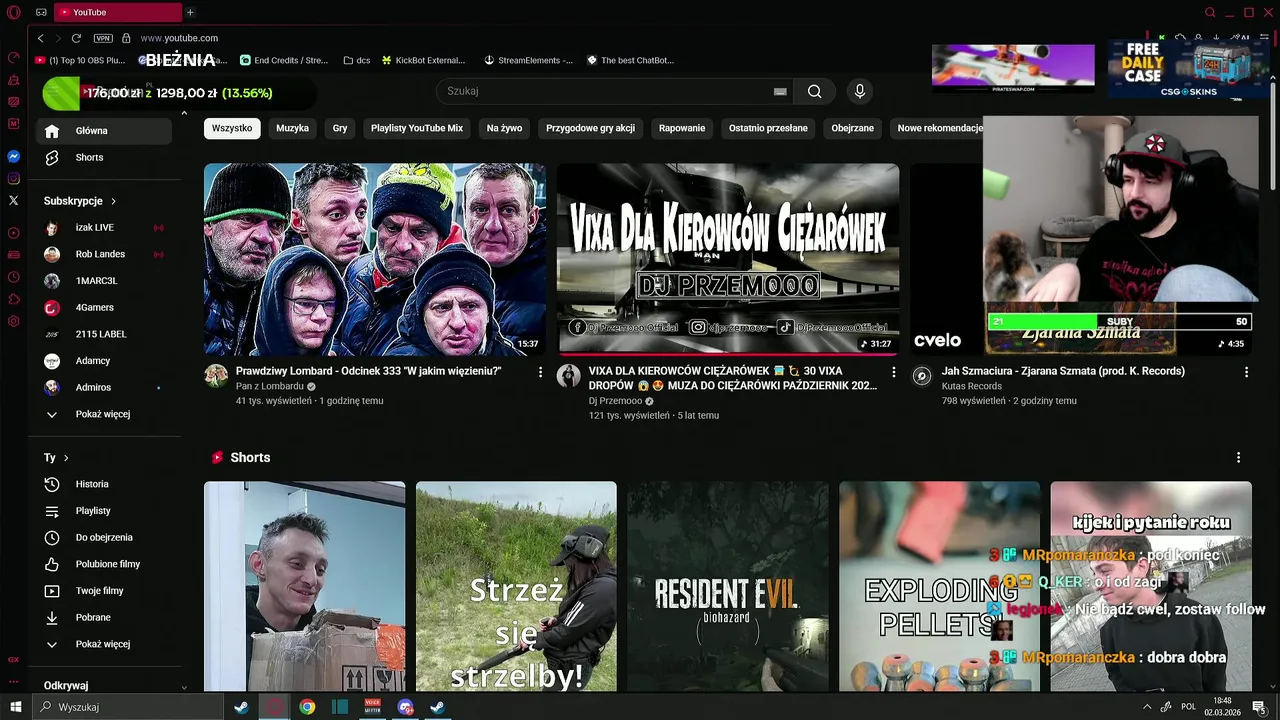This screenshot has height=720, width=1280.
Task: Open Admiros subscription channel
Action: [104, 387]
